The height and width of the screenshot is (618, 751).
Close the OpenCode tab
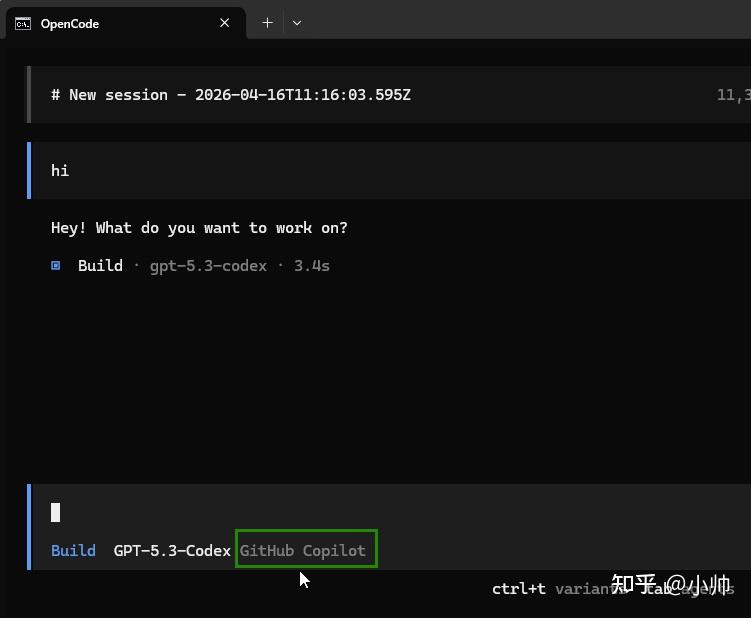tap(224, 23)
